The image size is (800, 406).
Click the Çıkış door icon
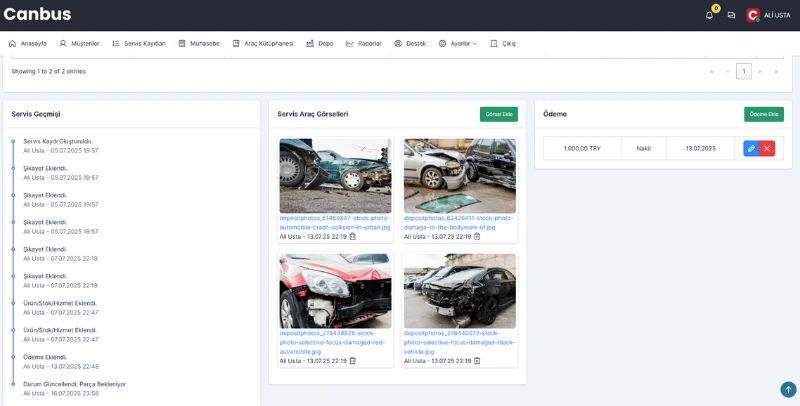pyautogui.click(x=494, y=43)
